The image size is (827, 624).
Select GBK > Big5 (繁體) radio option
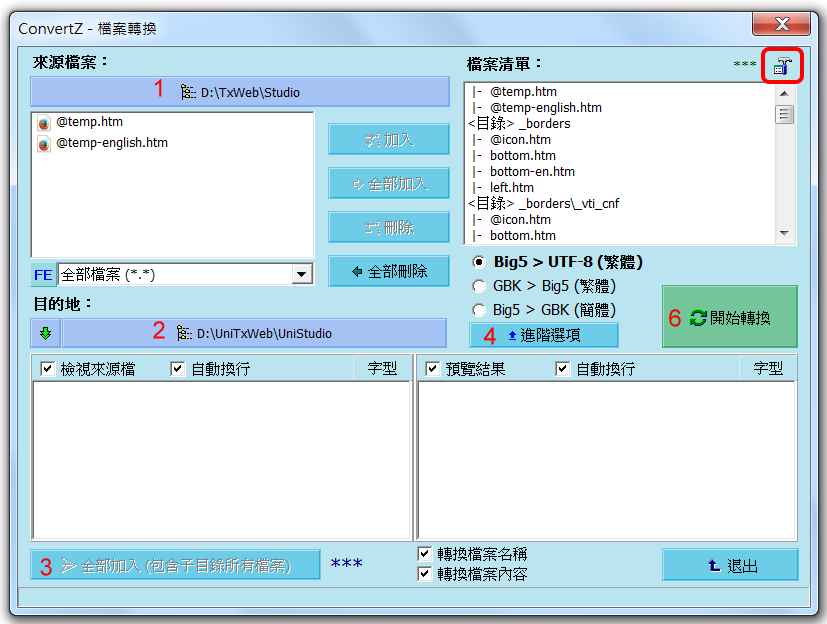(x=480, y=286)
